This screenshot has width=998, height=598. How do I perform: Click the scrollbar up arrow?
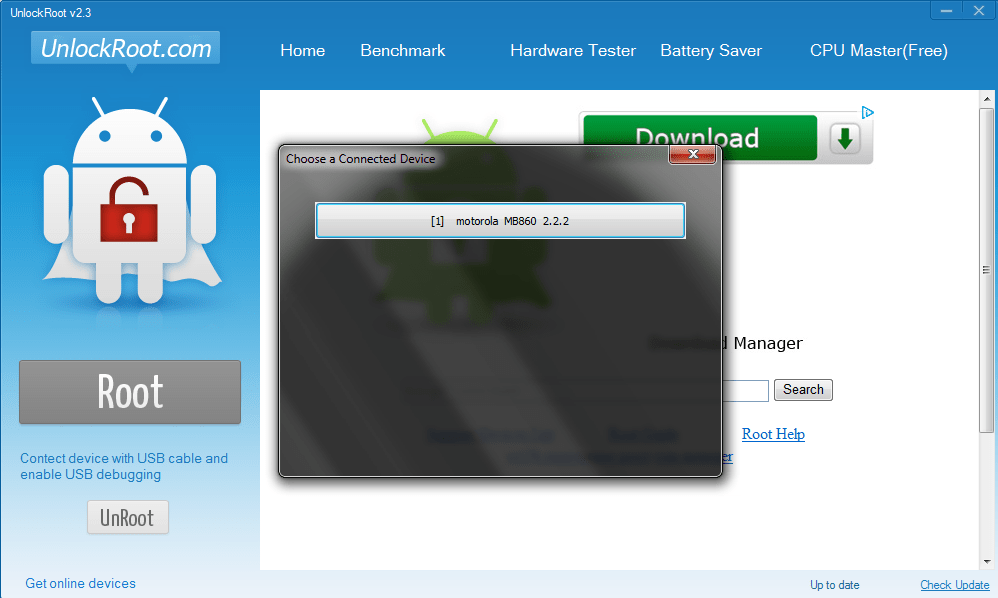point(988,97)
